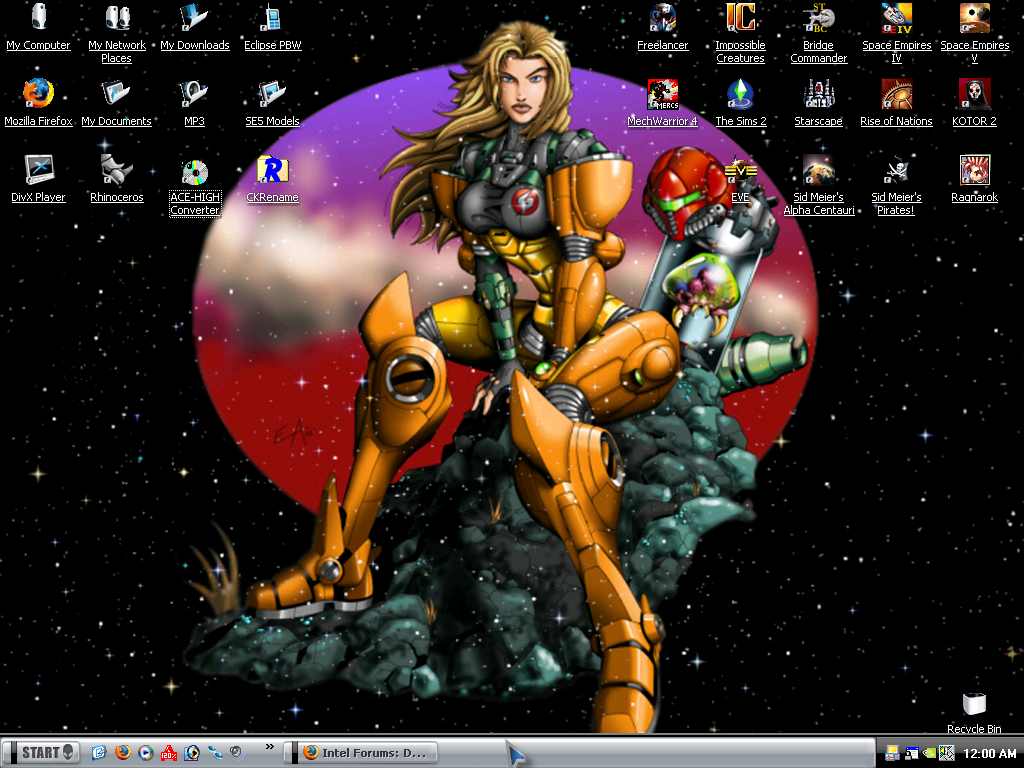Screen dimensions: 1024x768
Task: Open the MechWarrior 4 shortcut
Action: click(662, 95)
